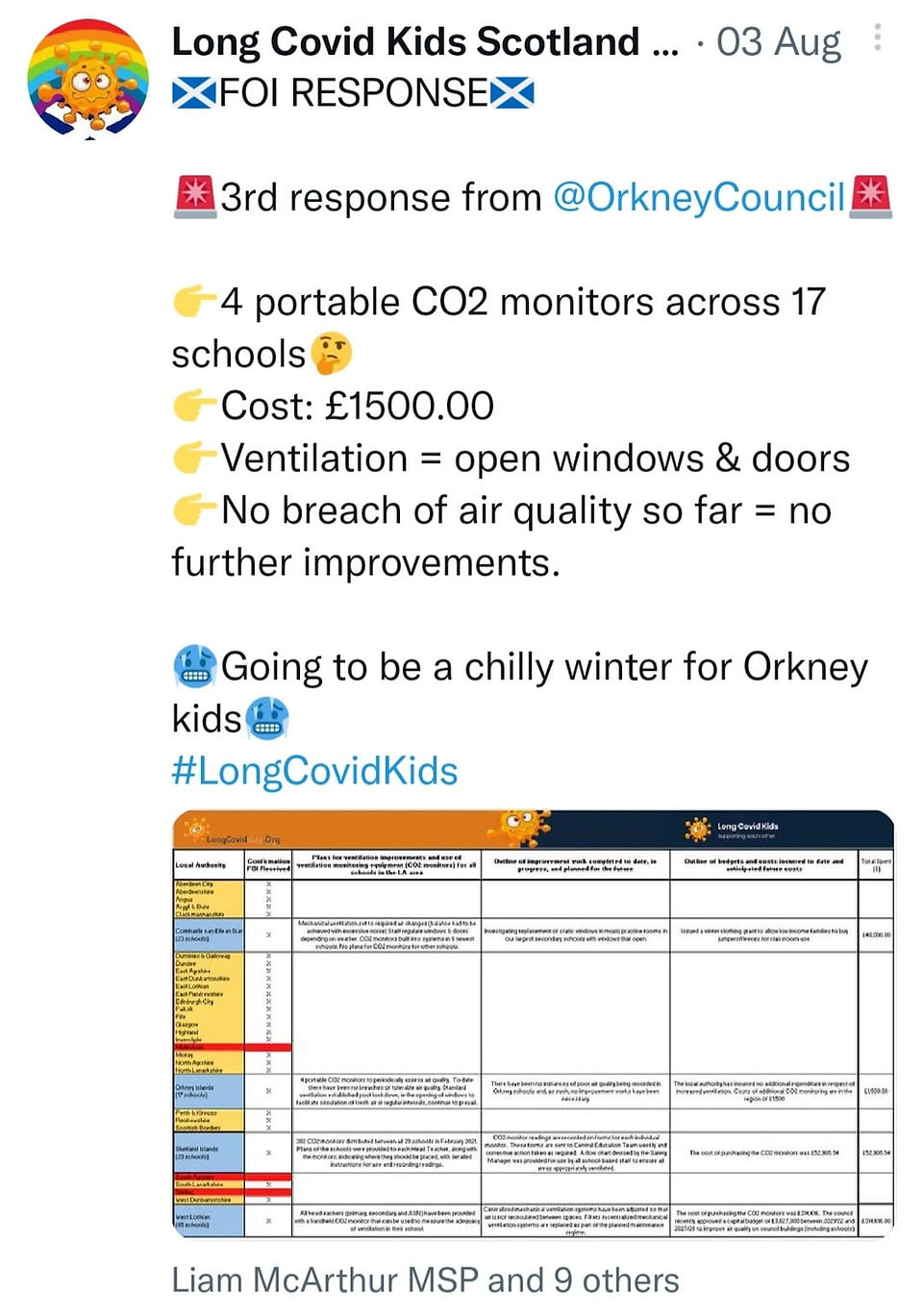This screenshot has height=1316, width=923.
Task: Open the FOI spreadsheet image attachment
Action: (534, 1025)
